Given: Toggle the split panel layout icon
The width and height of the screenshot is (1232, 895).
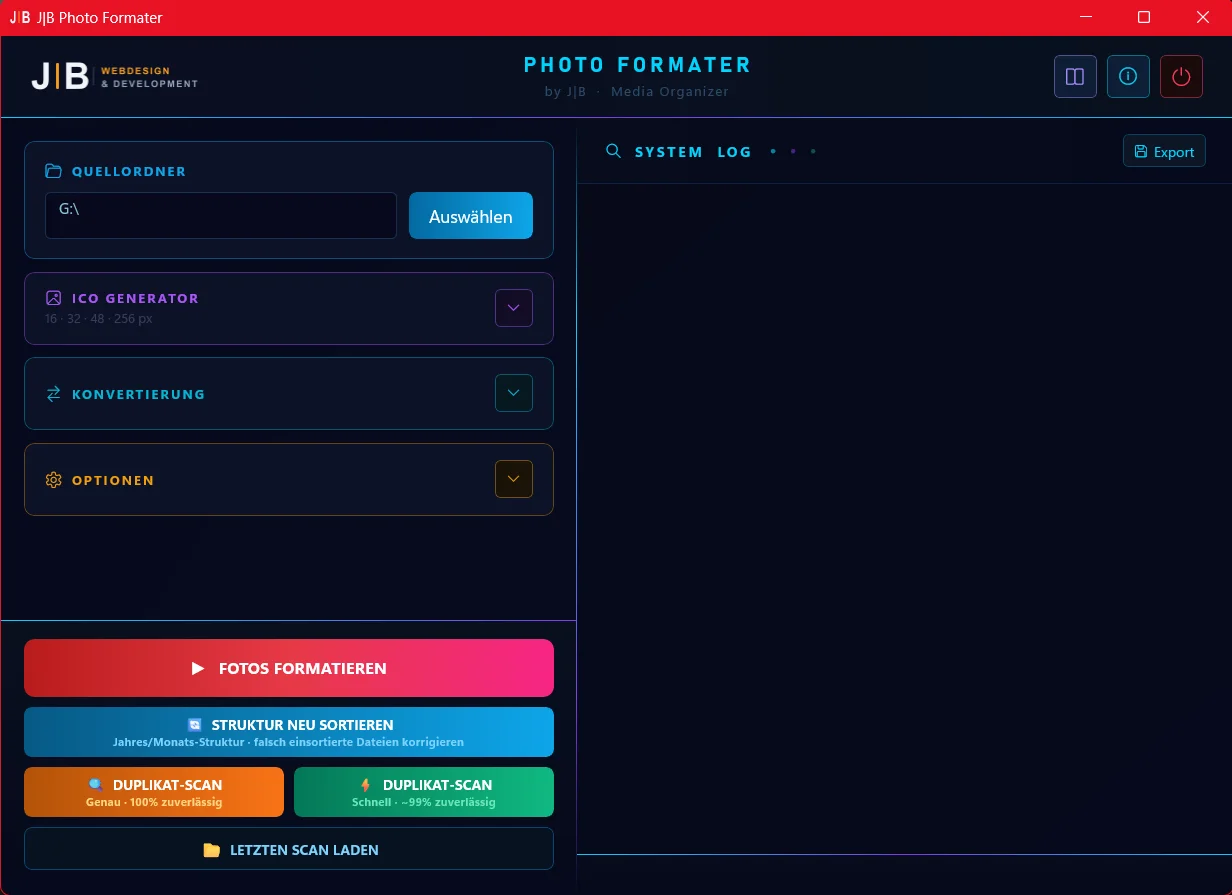Looking at the screenshot, I should click(x=1075, y=77).
